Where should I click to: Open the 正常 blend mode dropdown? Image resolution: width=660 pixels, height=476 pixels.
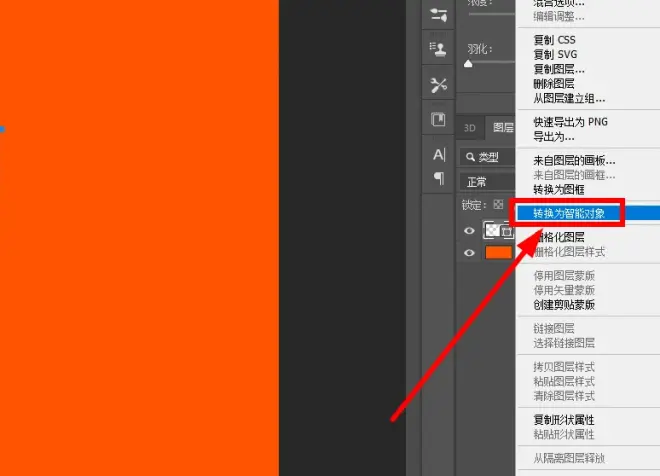point(487,182)
